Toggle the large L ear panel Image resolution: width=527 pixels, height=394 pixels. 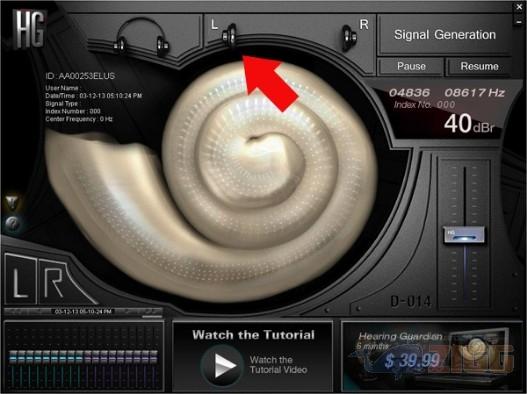tap(21, 279)
